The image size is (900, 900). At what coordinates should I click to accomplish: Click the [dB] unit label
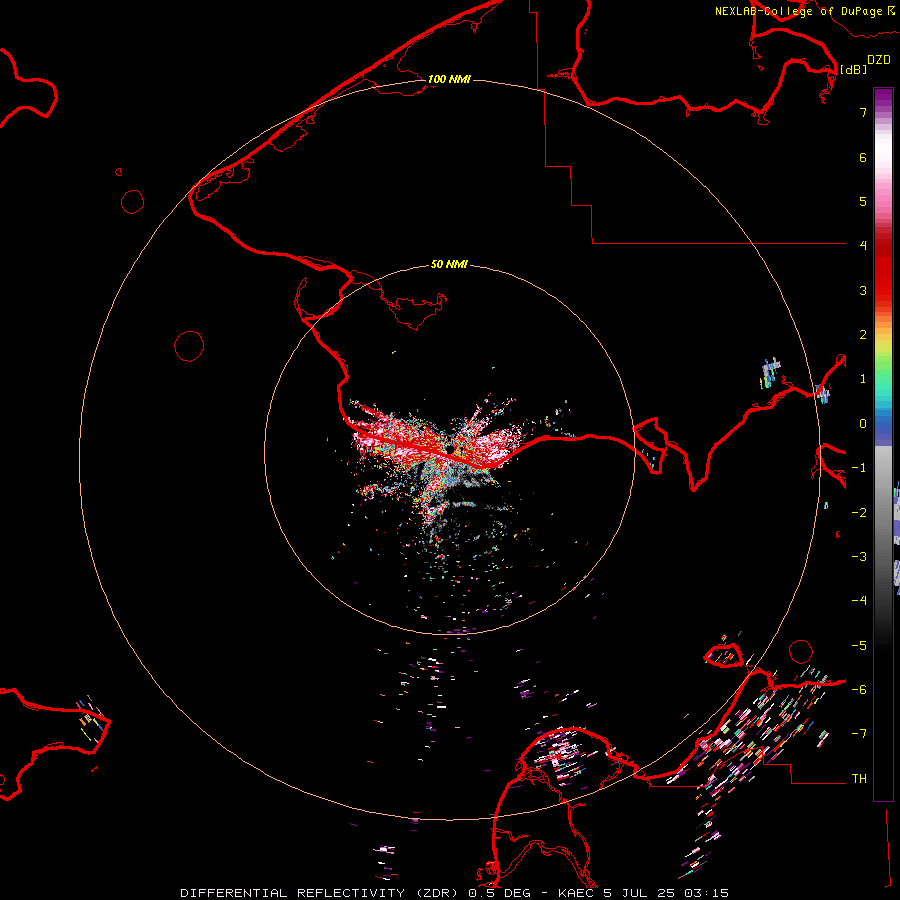(x=854, y=69)
